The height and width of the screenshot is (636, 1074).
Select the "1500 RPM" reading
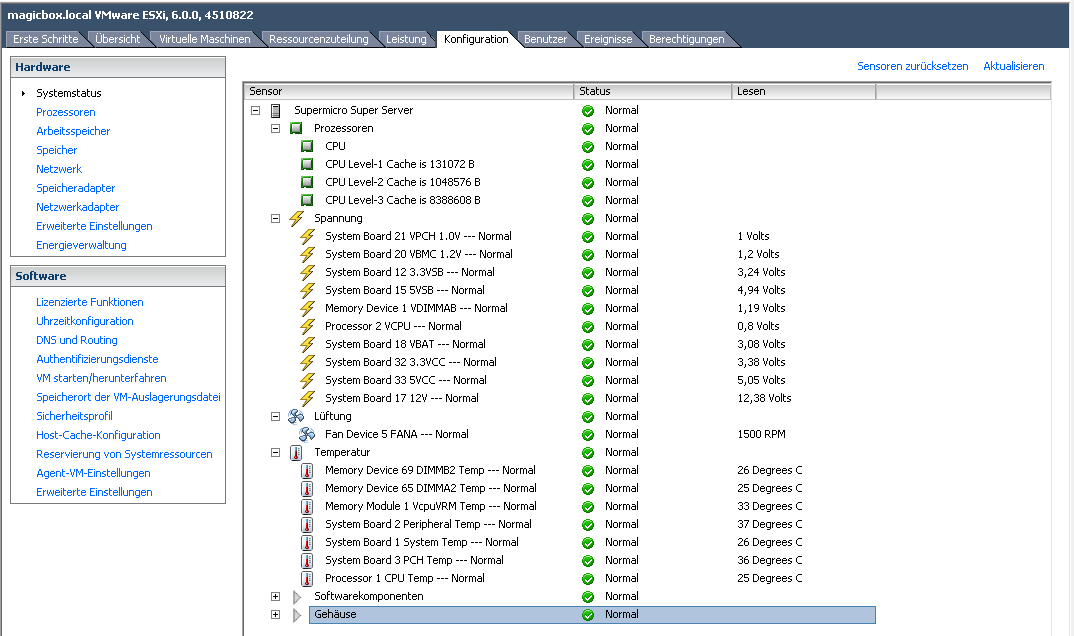[761, 434]
